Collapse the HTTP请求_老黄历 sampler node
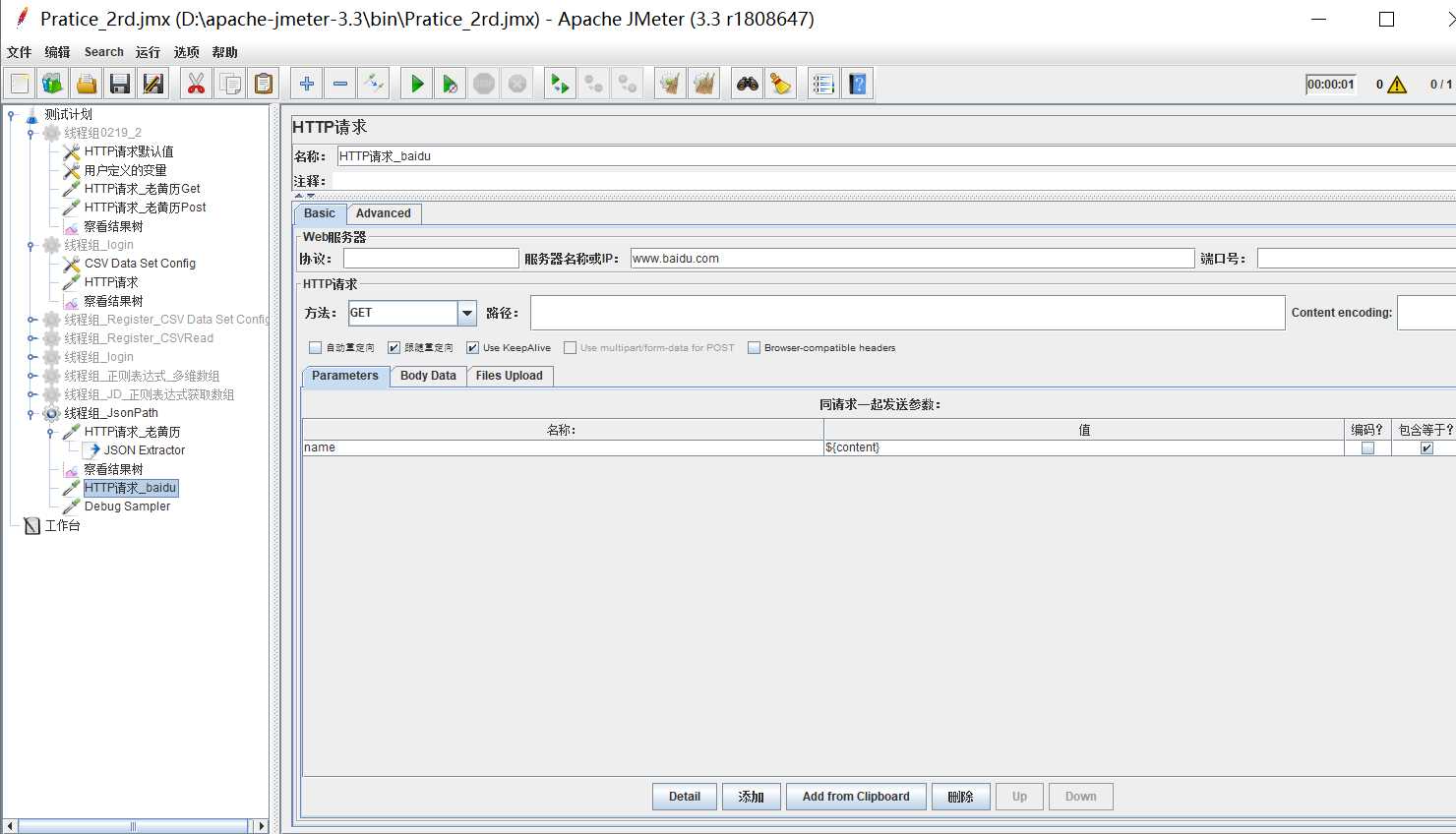Viewport: 1456px width, 834px height. (51, 432)
